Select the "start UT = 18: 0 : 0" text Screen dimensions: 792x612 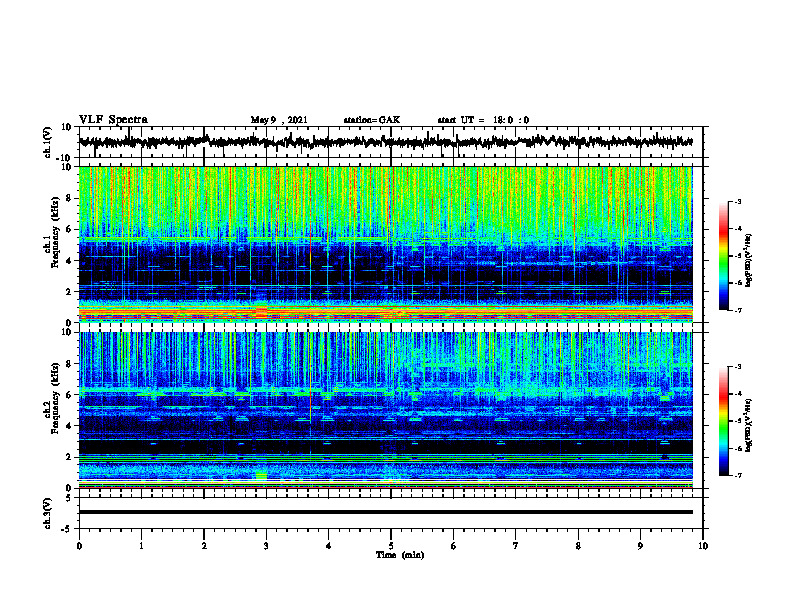click(x=483, y=120)
